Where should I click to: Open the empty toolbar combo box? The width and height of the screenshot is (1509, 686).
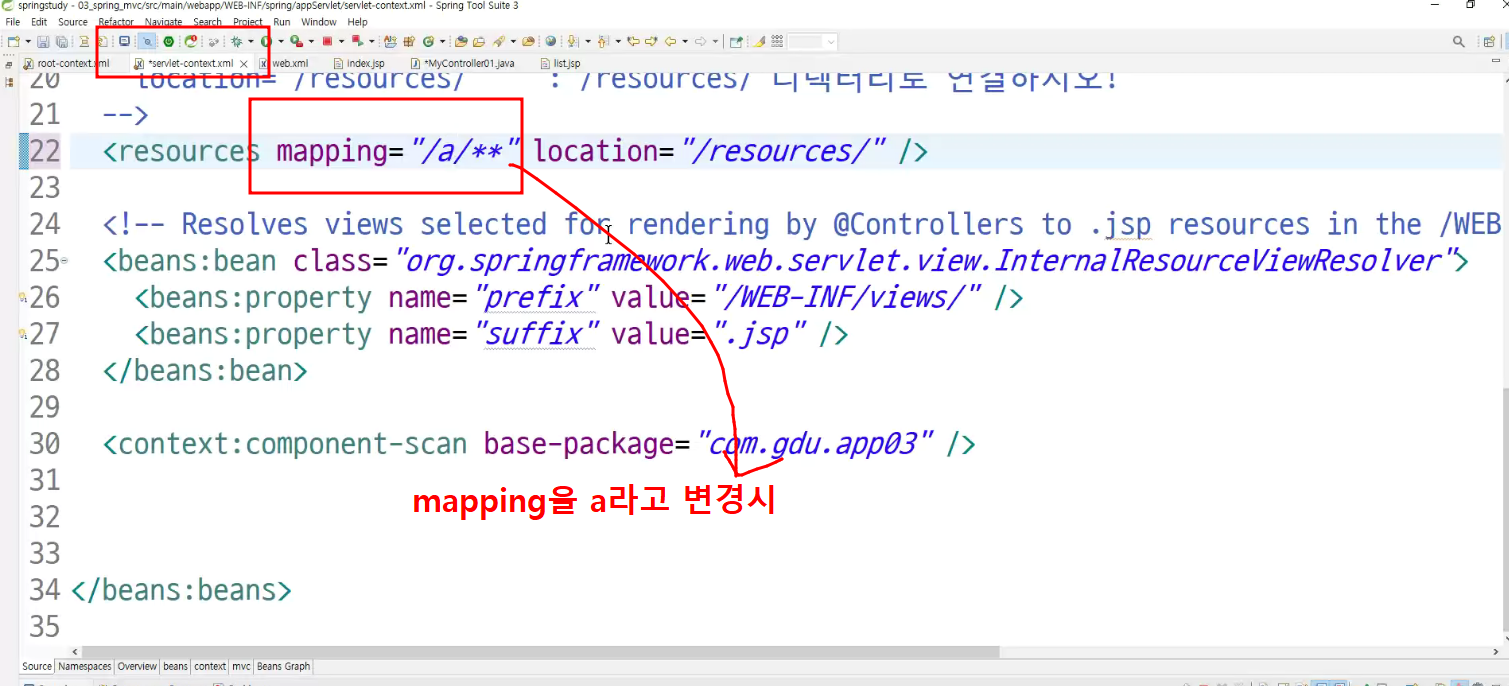coord(812,41)
